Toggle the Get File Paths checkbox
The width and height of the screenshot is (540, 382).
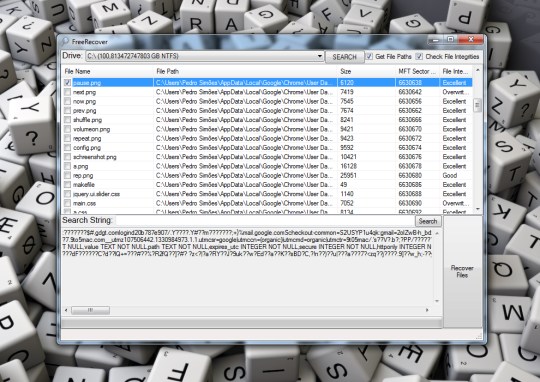tap(369, 56)
